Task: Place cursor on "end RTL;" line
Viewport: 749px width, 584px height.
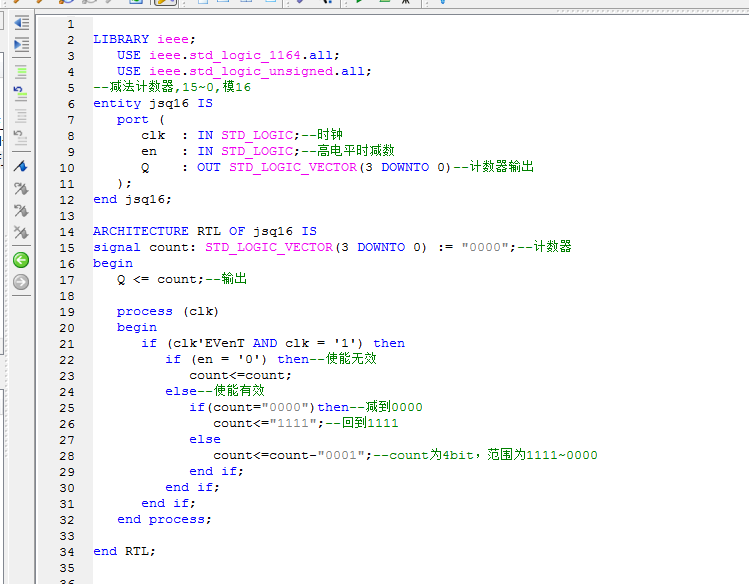Action: pyautogui.click(x=124, y=552)
